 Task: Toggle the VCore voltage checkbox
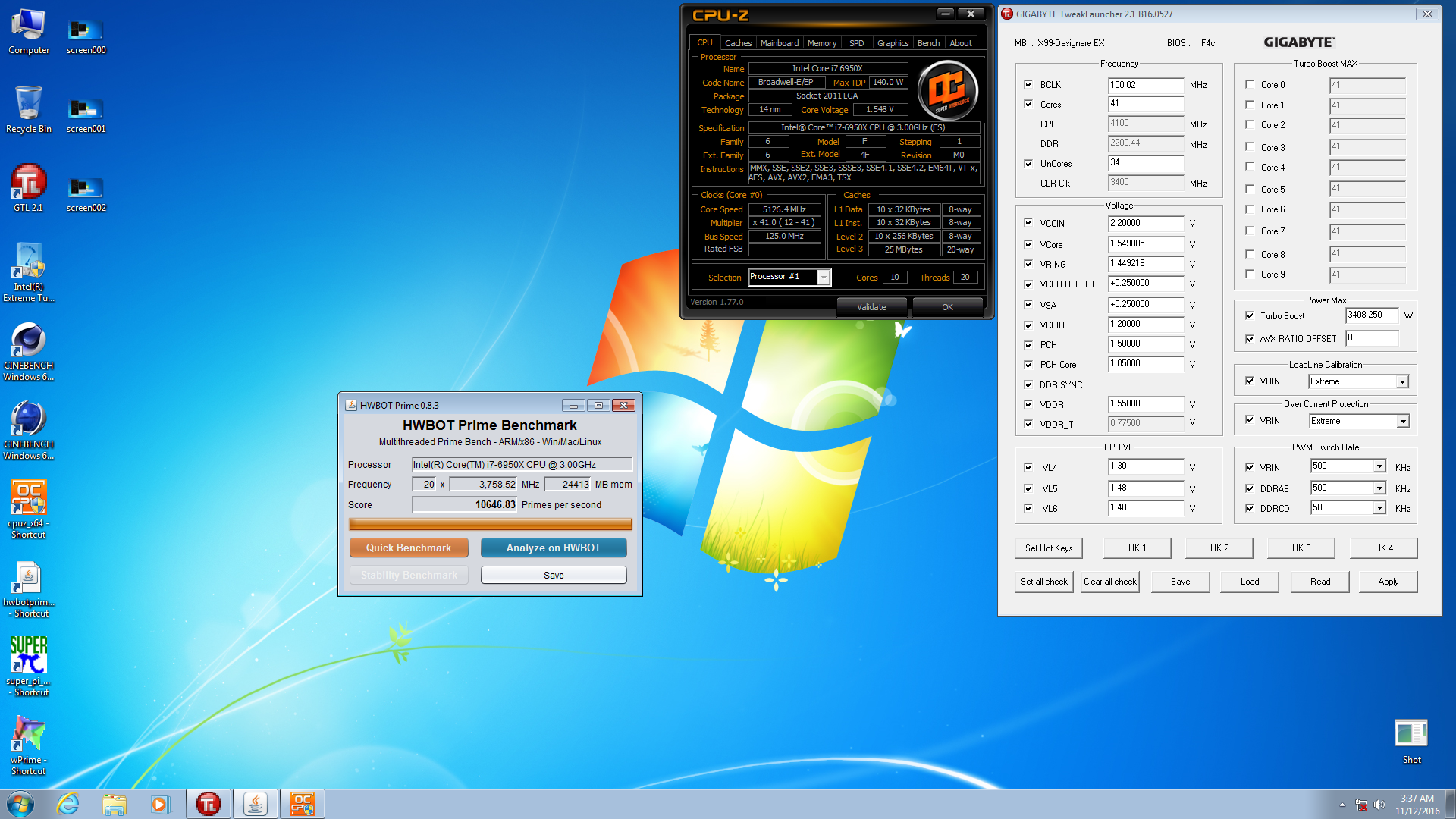(1028, 244)
